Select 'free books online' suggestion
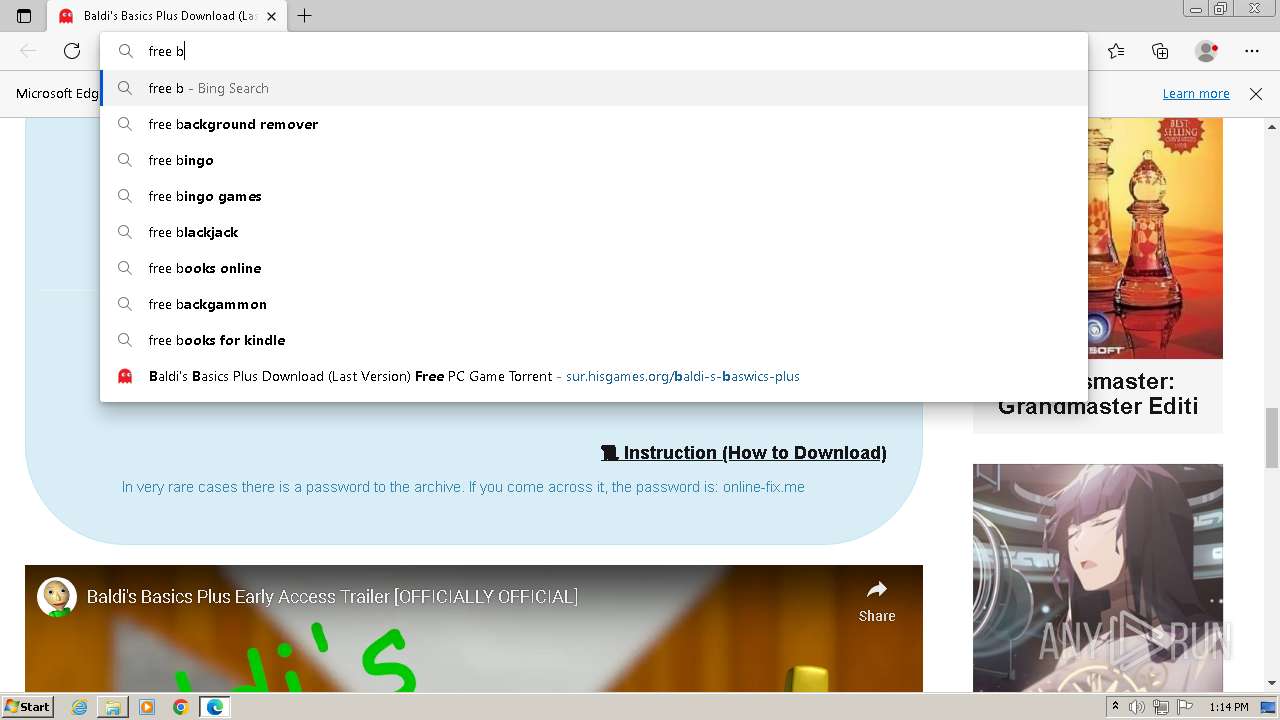The image size is (1280, 720). point(594,268)
